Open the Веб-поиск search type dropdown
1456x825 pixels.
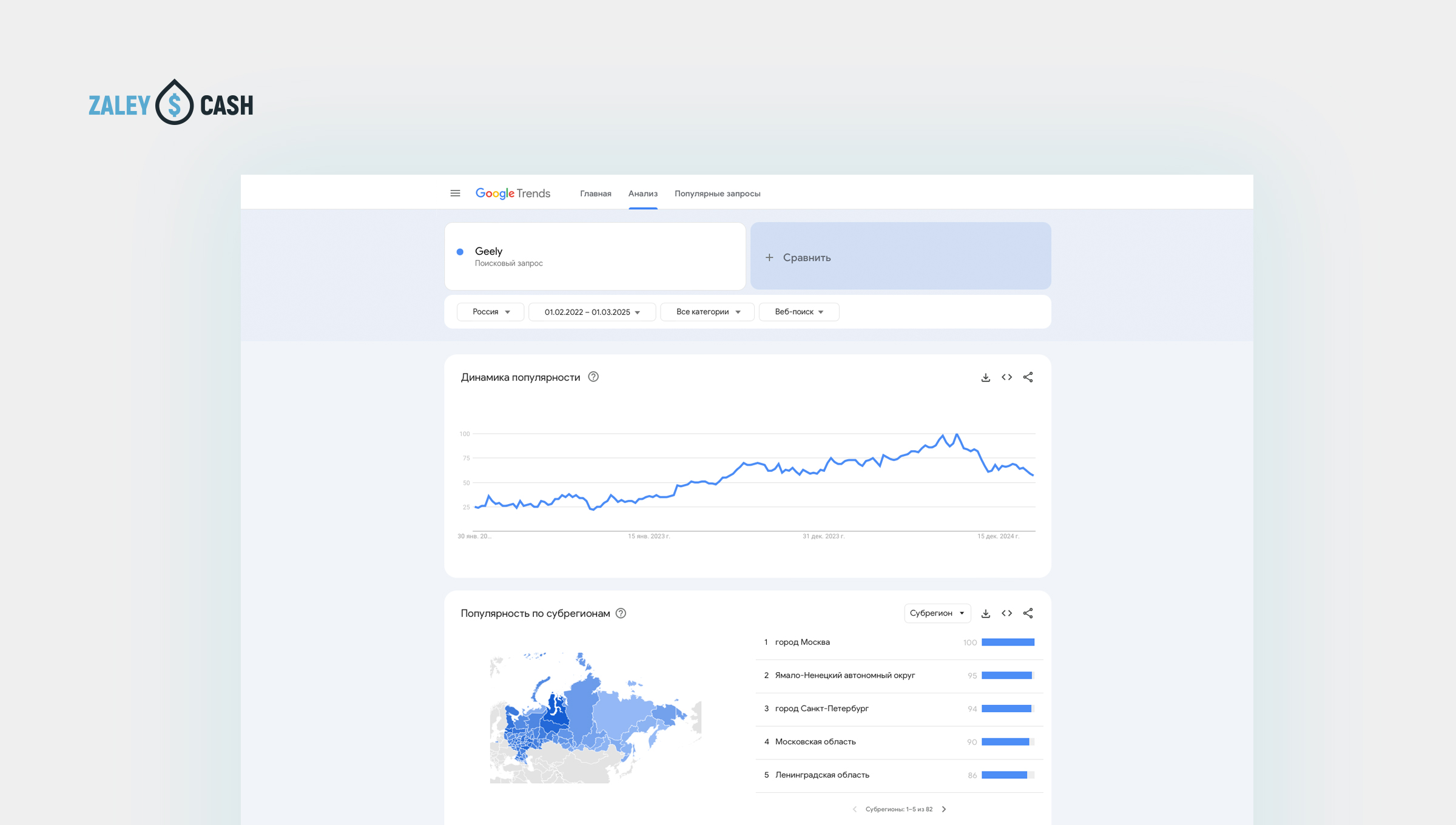tap(799, 312)
